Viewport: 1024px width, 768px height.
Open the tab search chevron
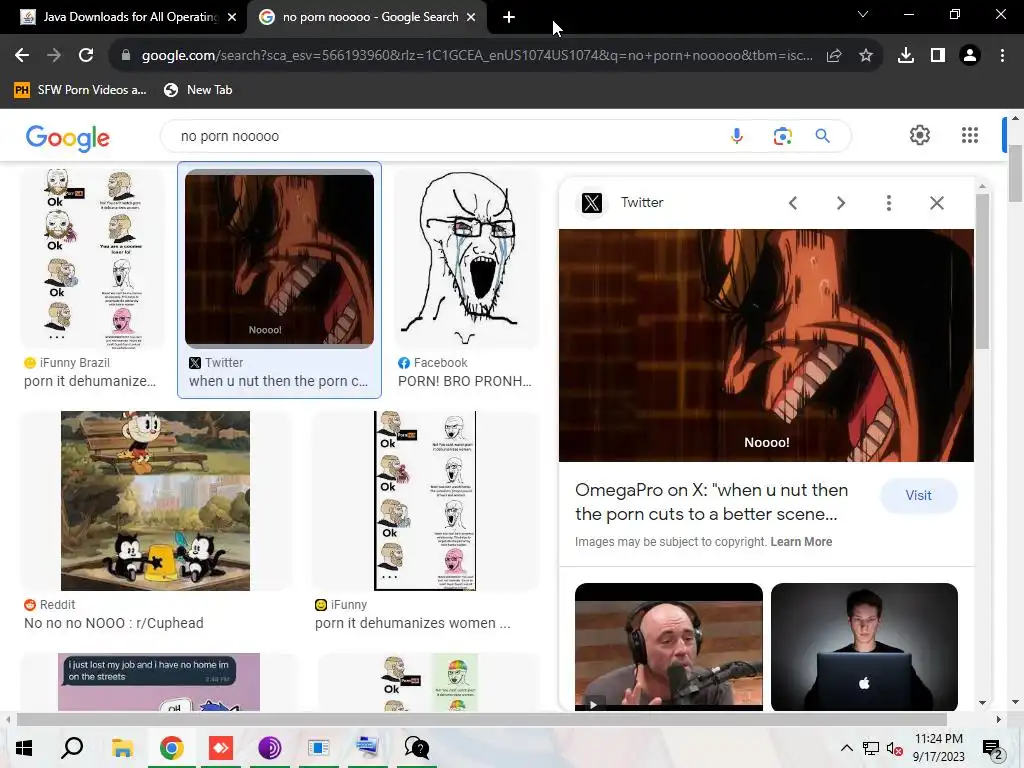pyautogui.click(x=863, y=14)
